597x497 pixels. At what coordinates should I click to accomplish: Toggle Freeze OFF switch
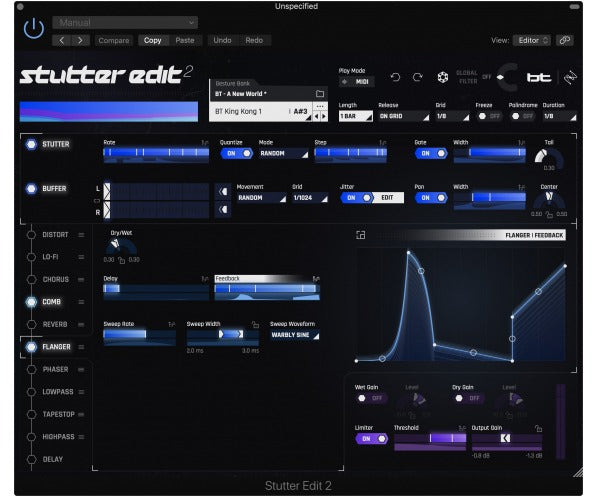(489, 116)
